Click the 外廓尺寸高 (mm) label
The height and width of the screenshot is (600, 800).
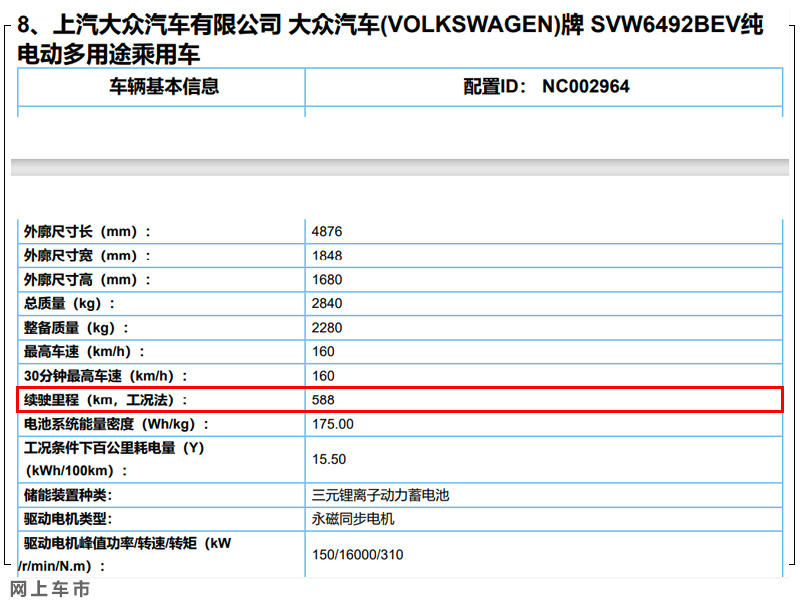[87, 280]
